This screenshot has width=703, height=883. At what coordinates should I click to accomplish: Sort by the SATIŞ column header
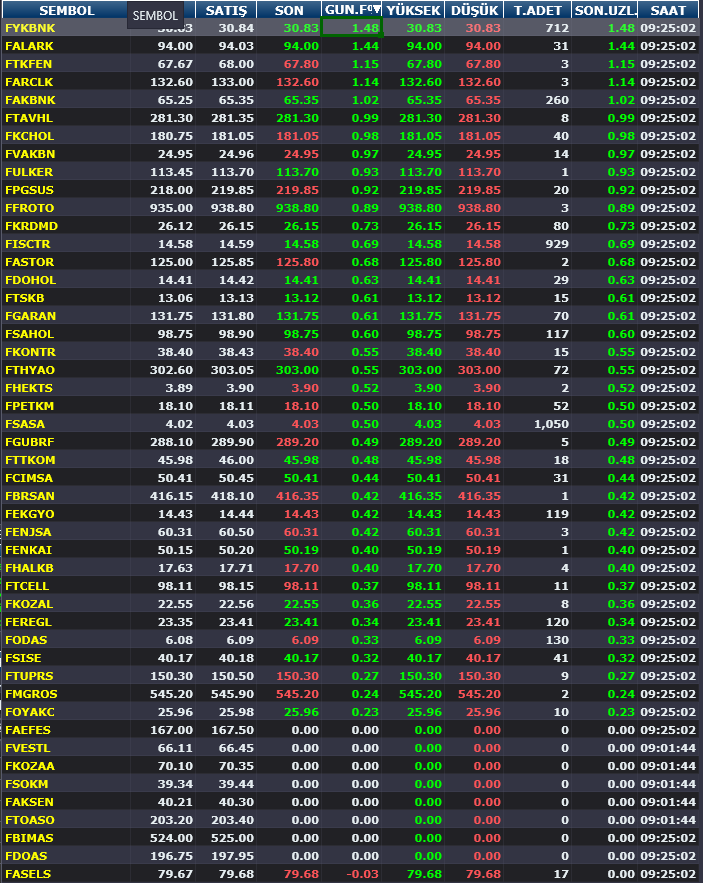tap(226, 10)
